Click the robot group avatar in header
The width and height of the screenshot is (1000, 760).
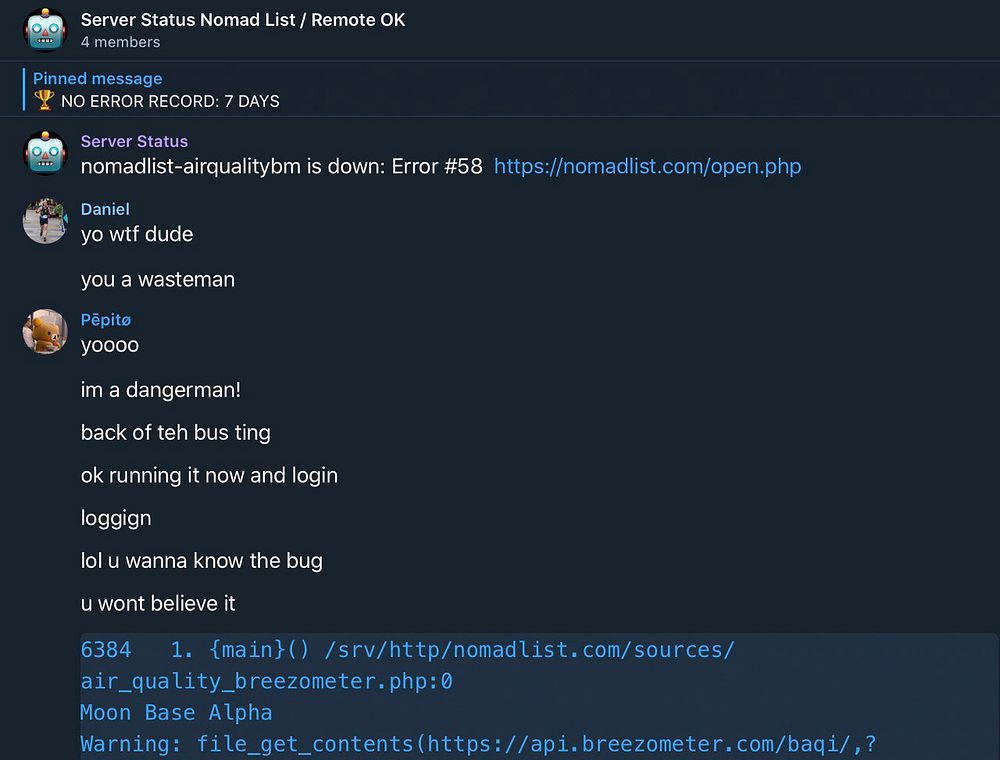pyautogui.click(x=45, y=30)
